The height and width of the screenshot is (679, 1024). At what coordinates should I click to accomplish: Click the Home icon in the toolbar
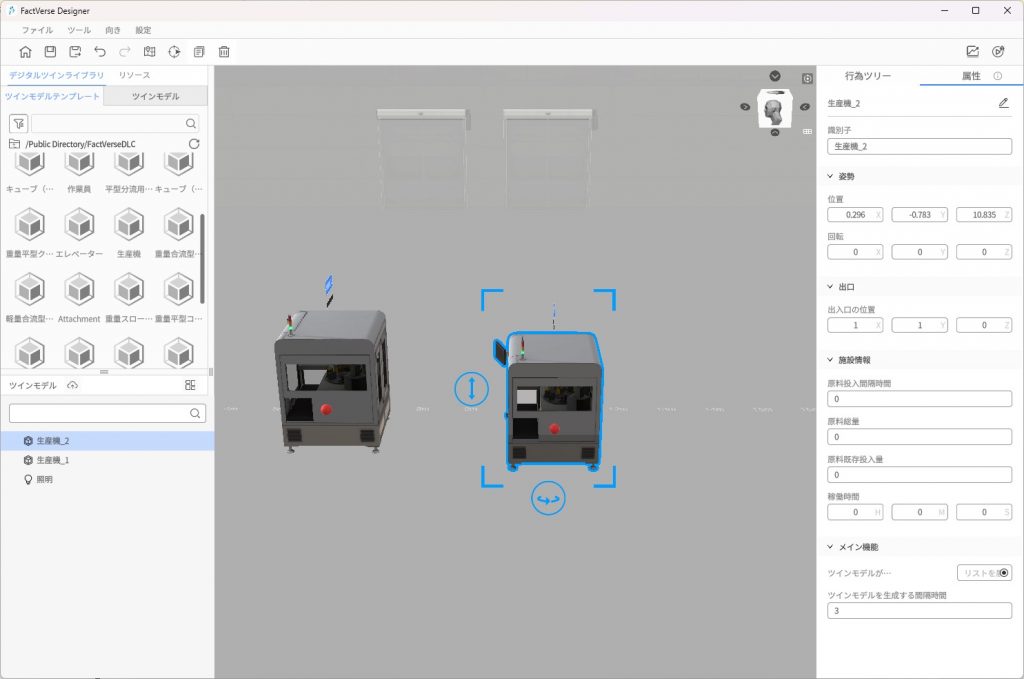point(25,52)
